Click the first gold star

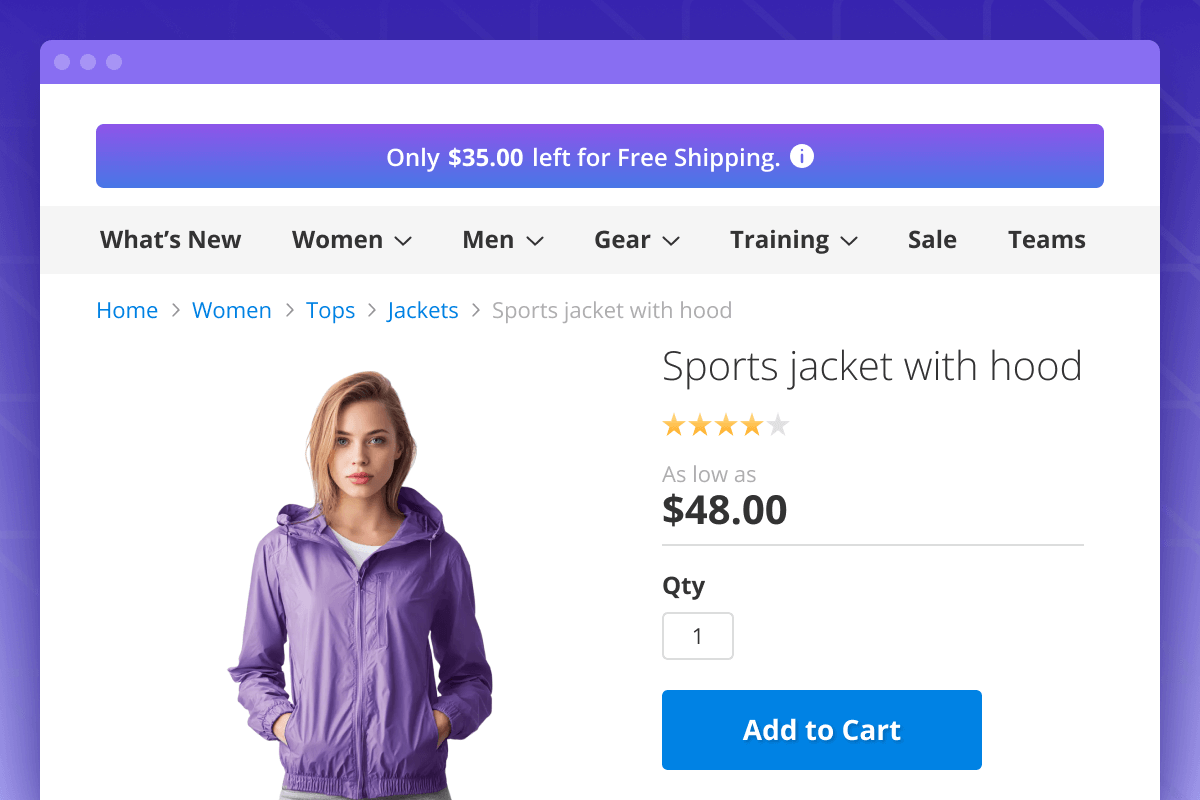(672, 425)
